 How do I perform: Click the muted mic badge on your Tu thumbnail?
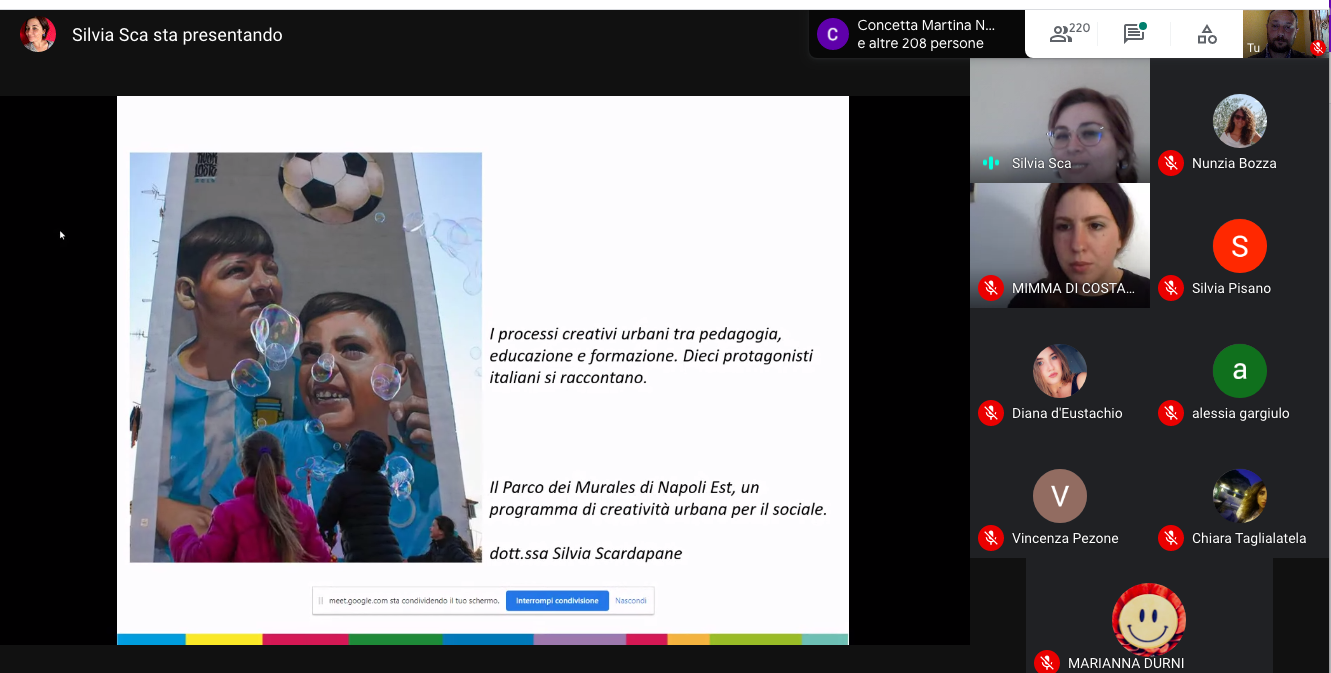tap(1317, 47)
